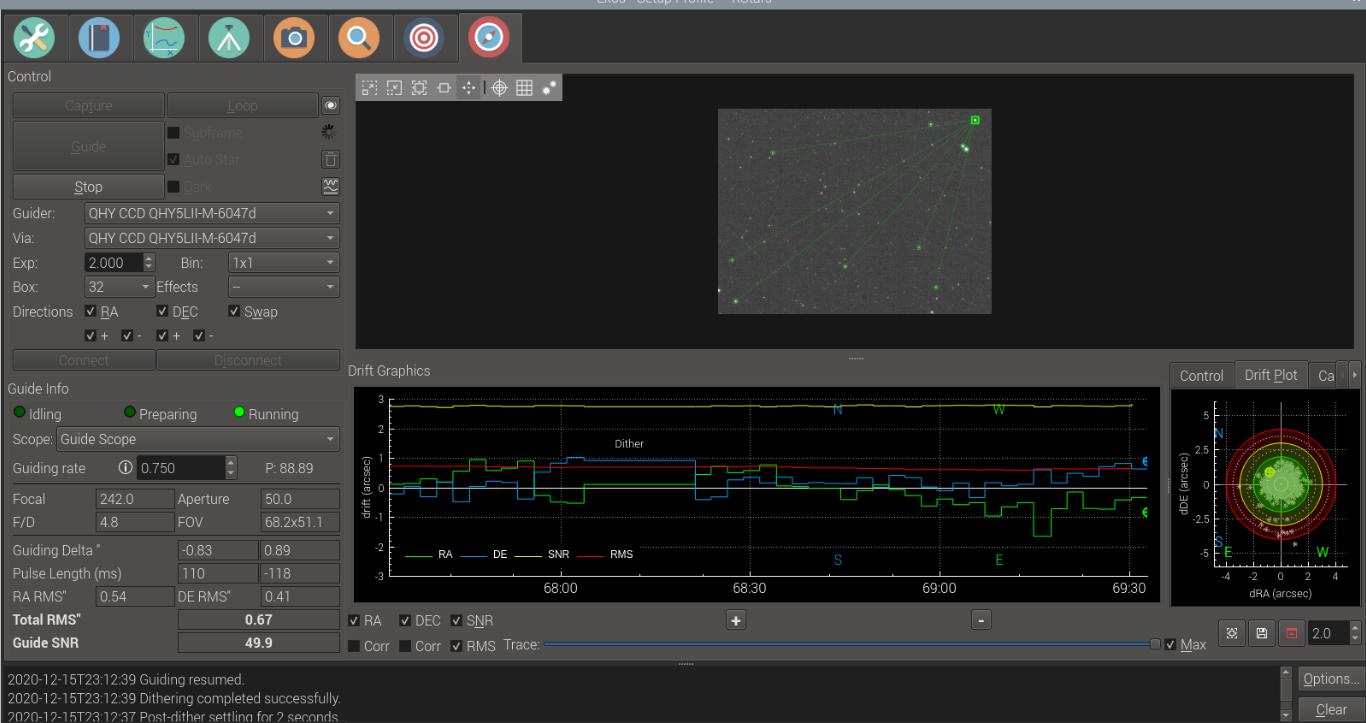Open the Scheduler notebook module
1366x723 pixels.
(99, 38)
